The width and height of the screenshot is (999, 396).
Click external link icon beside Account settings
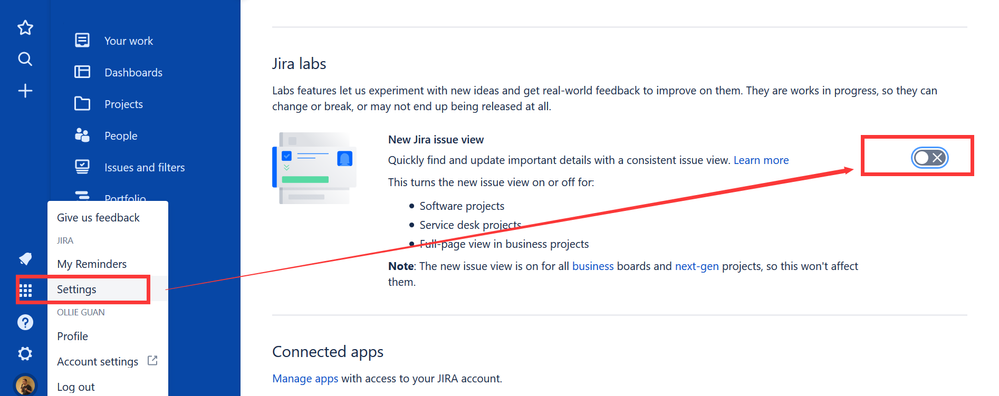click(x=152, y=360)
